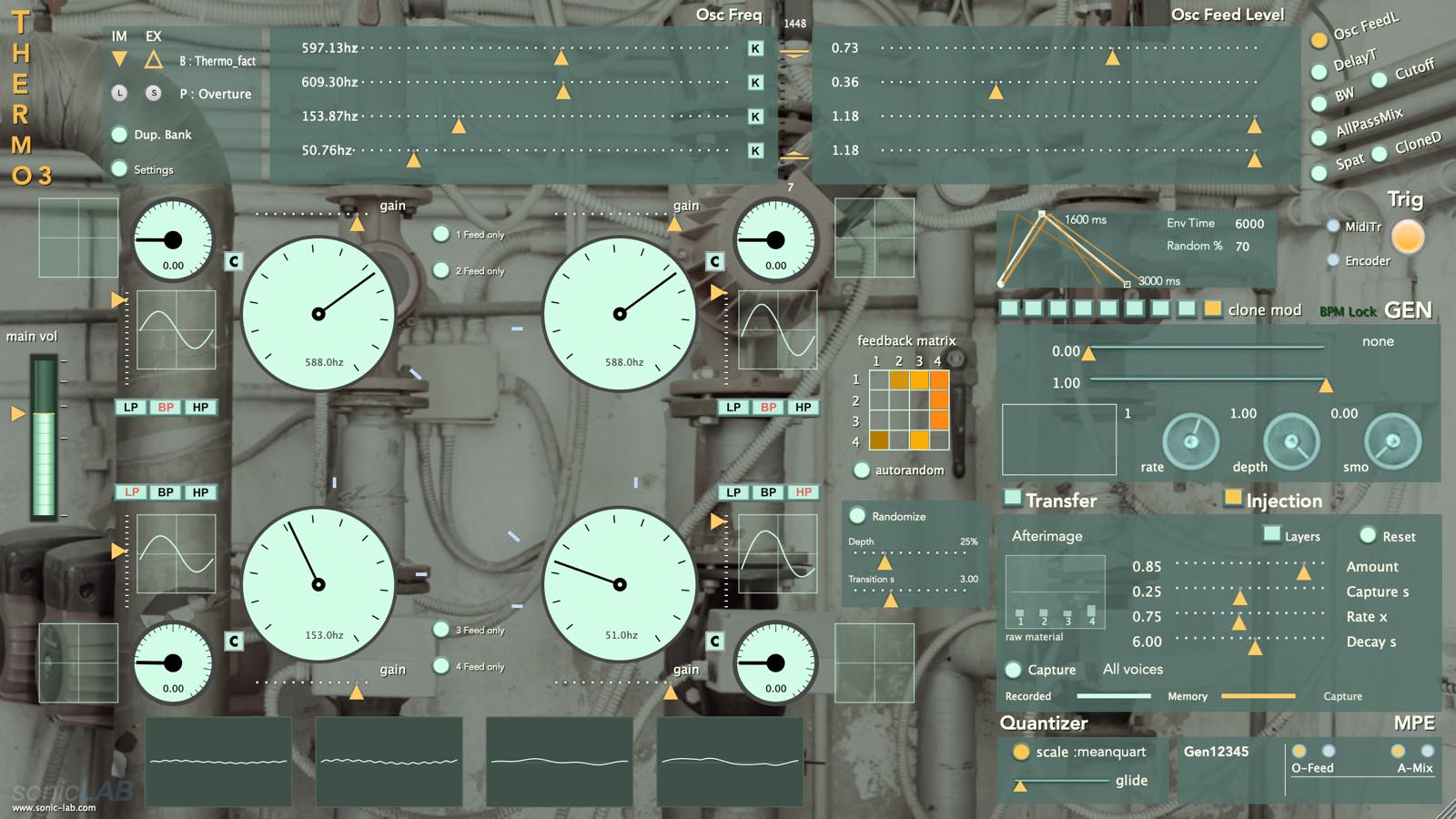Toggle the Randomize option
This screenshot has width=1456, height=819.
pyautogui.click(x=857, y=516)
